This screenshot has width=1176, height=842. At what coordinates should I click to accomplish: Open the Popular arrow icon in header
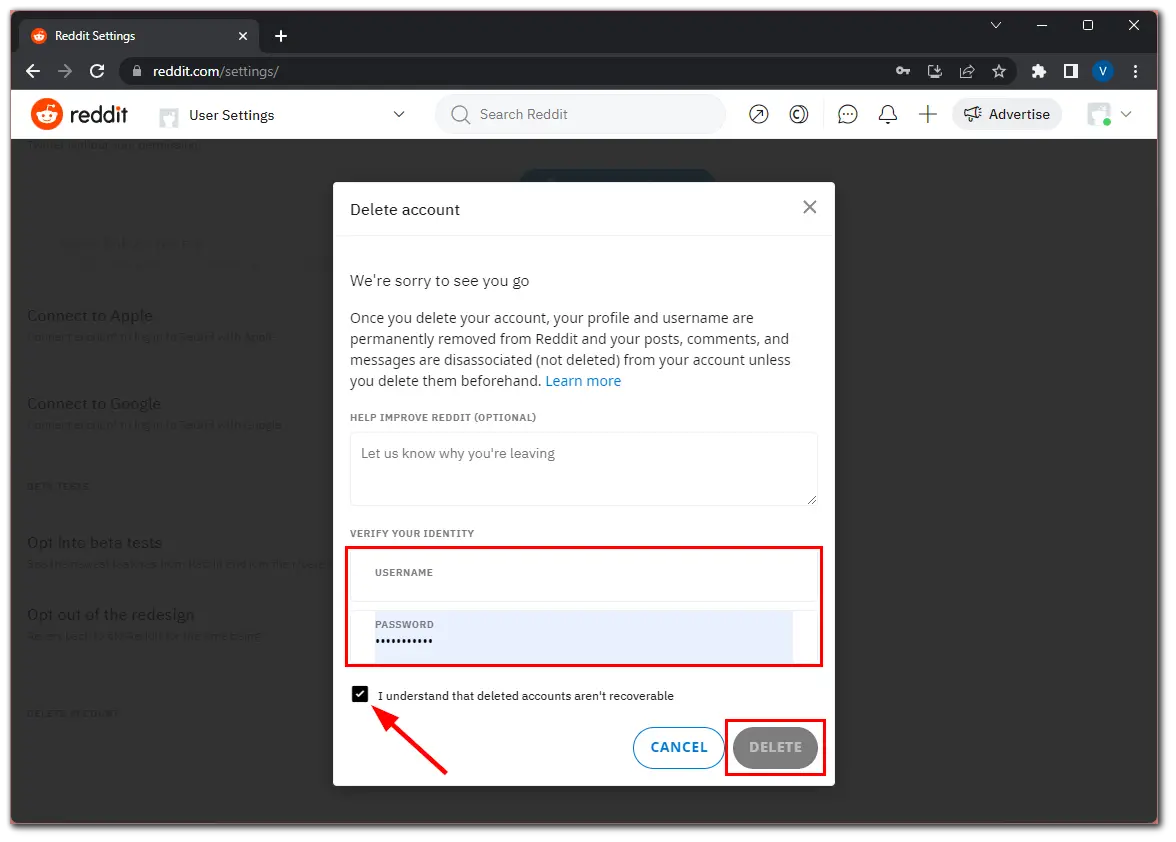tap(759, 115)
